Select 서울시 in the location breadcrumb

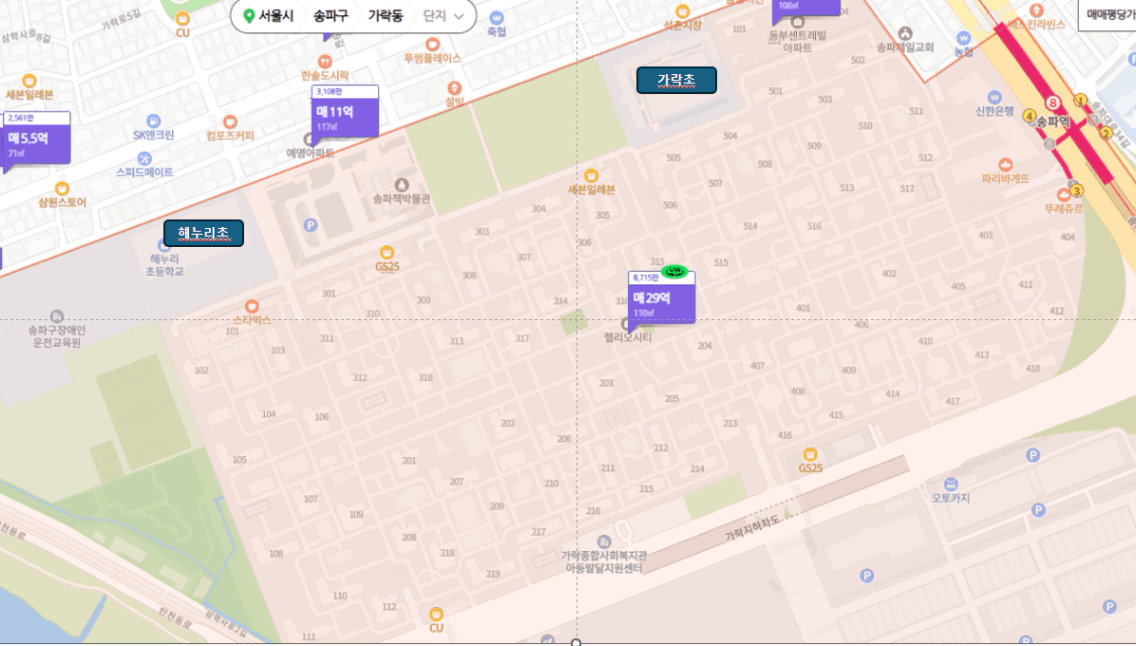click(x=276, y=16)
